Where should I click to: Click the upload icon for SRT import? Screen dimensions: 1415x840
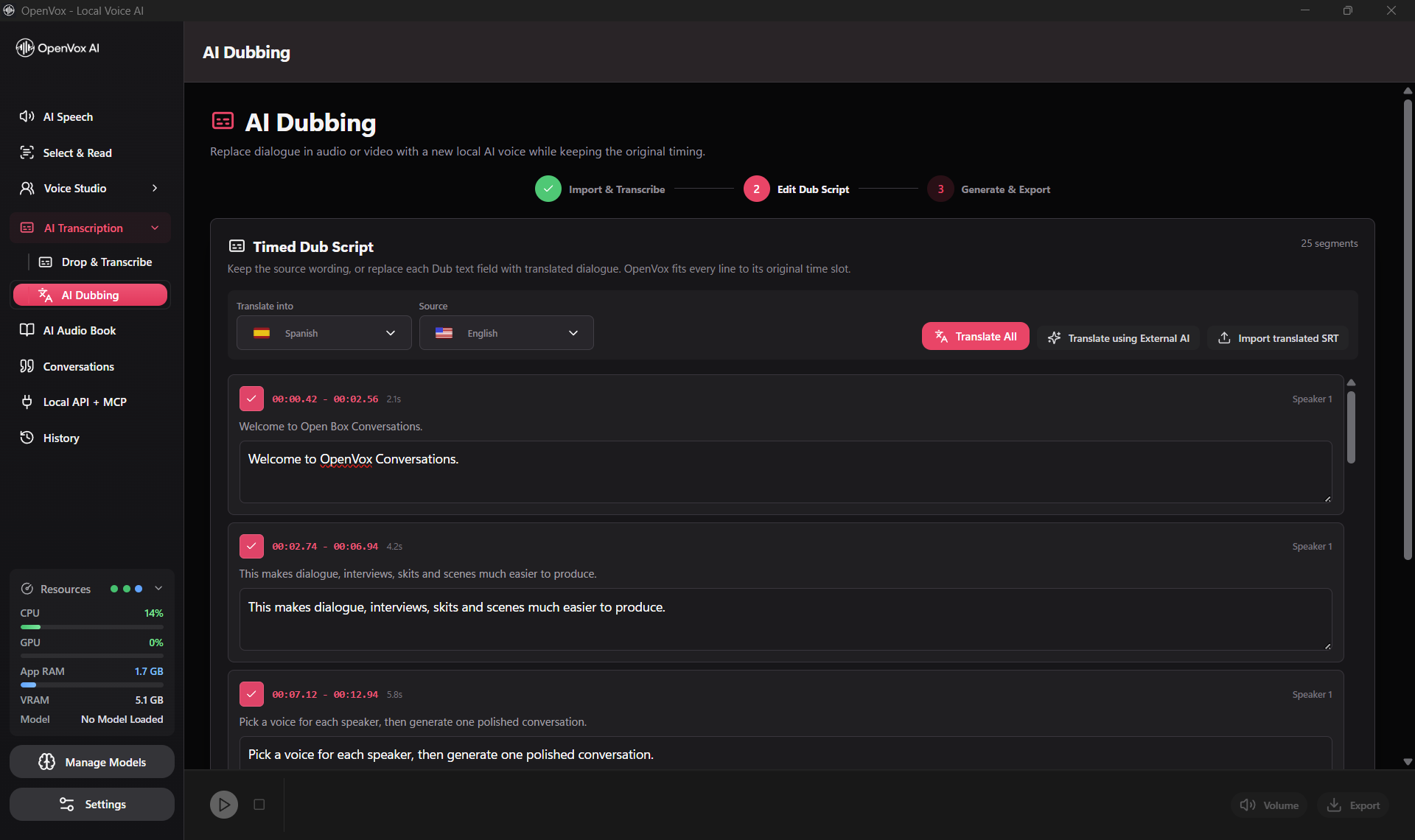click(x=1224, y=338)
